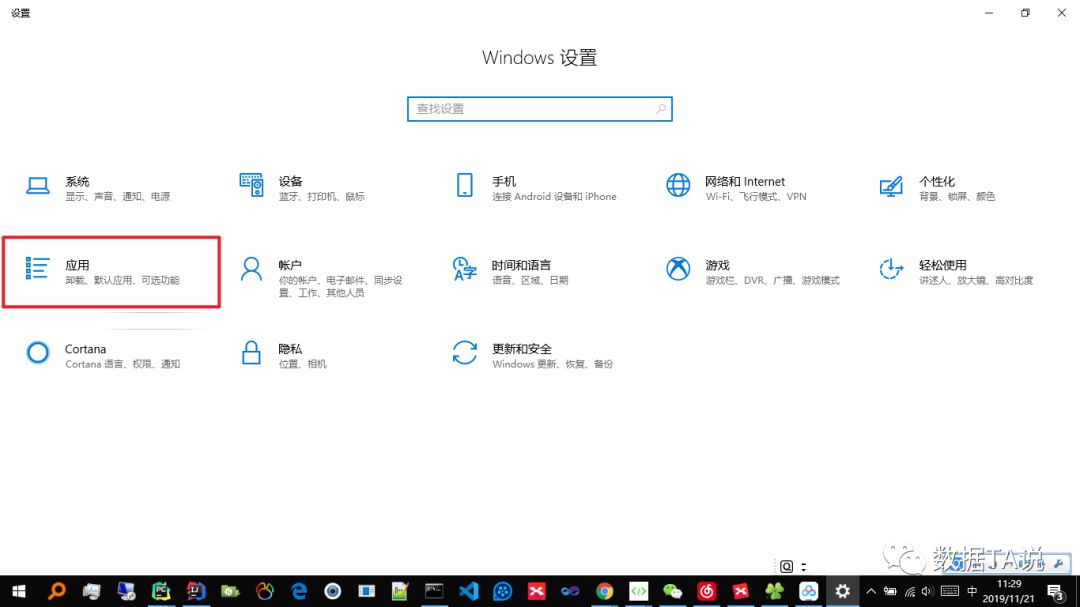This screenshot has height=607, width=1080.
Task: Click the text 讲述人、放大镜、高对比度
Action: pyautogui.click(x=976, y=280)
